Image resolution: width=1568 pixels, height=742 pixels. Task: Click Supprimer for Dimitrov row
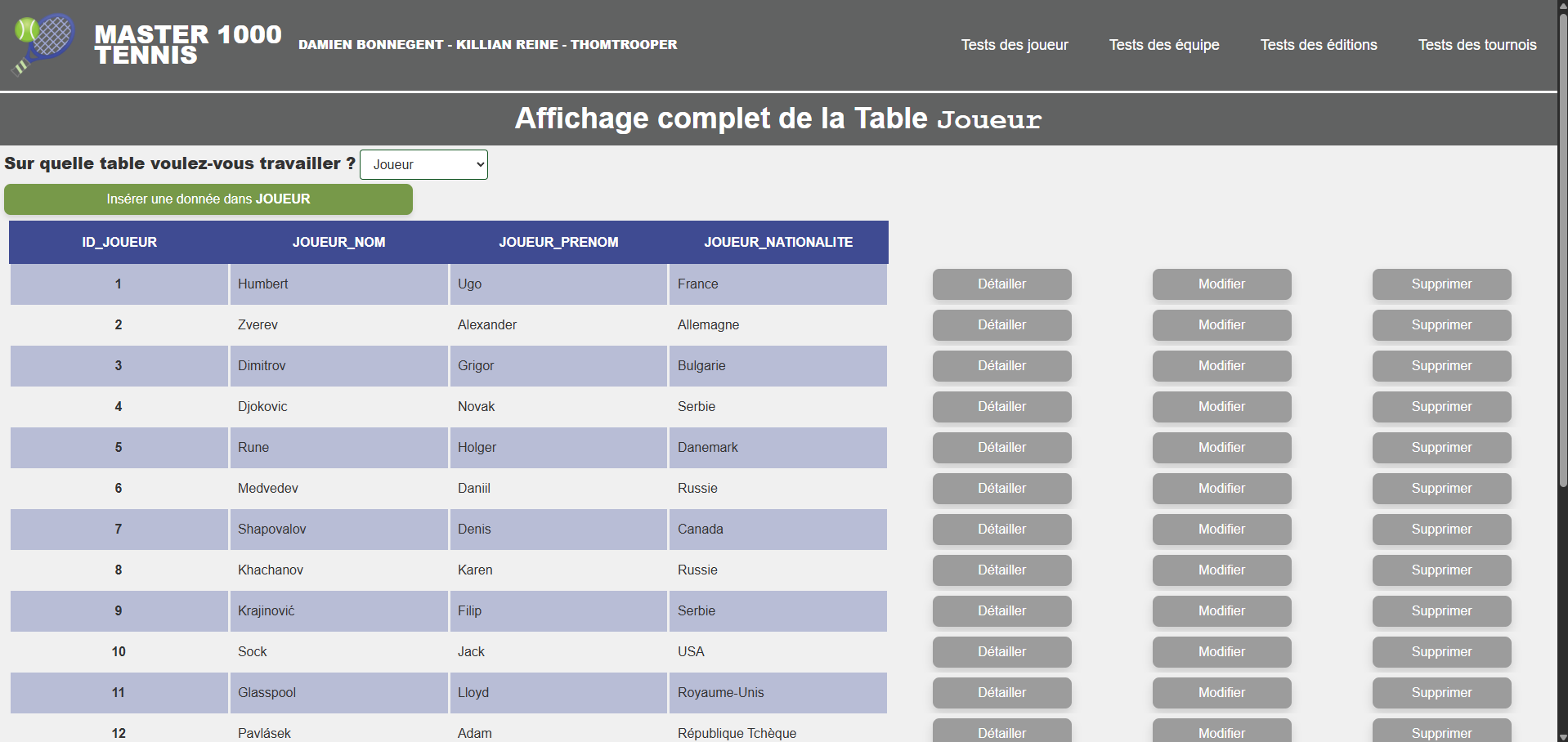[1442, 366]
